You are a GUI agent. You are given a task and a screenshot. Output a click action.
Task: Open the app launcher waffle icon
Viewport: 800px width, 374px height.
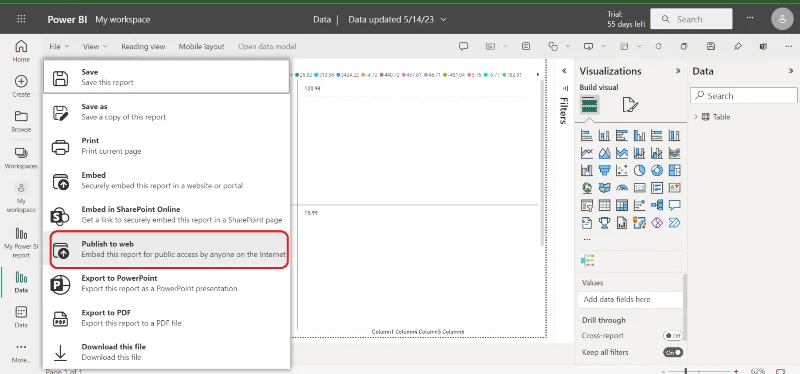(21, 19)
